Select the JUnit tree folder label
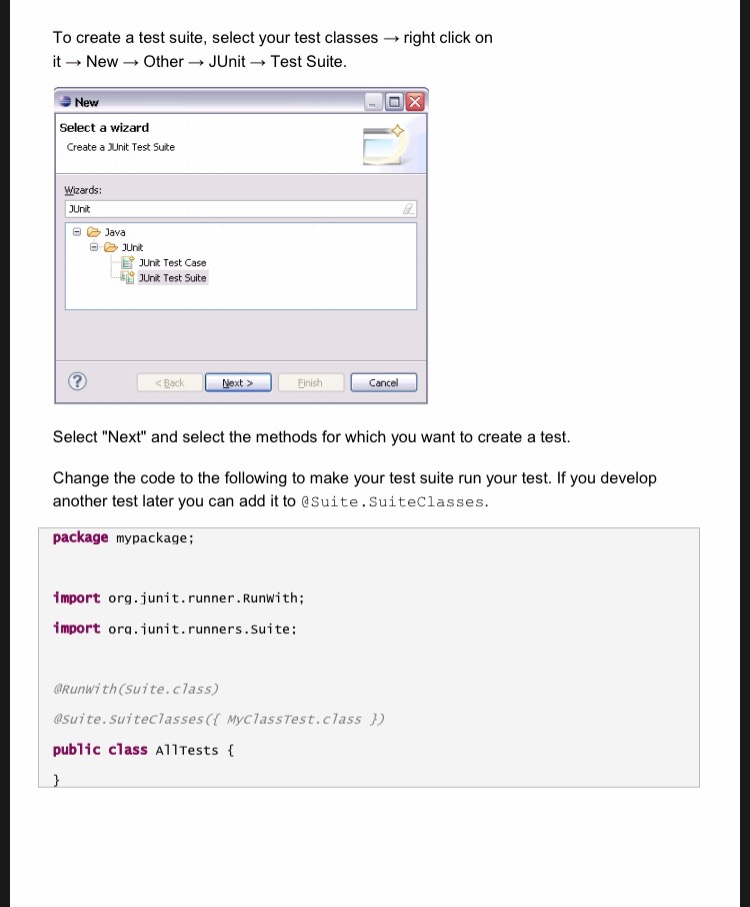The width and height of the screenshot is (750, 907). [132, 248]
